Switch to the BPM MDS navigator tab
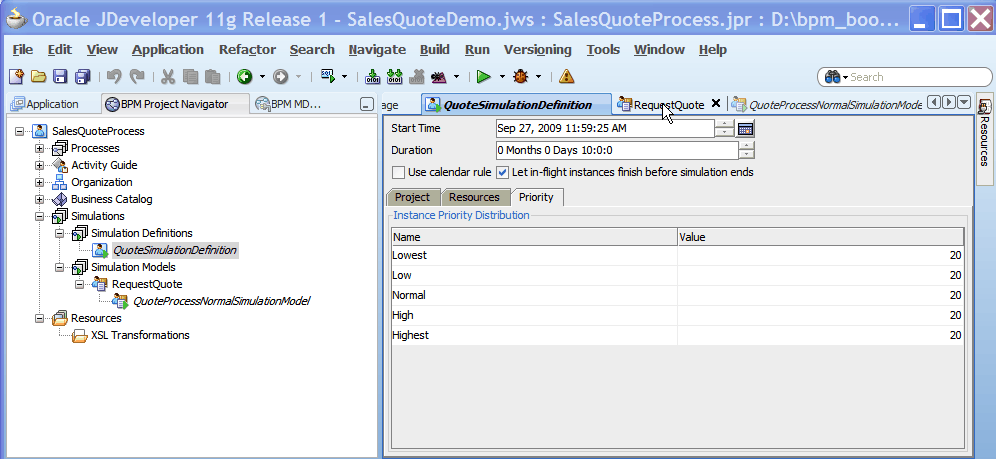This screenshot has height=459, width=996. click(x=290, y=104)
